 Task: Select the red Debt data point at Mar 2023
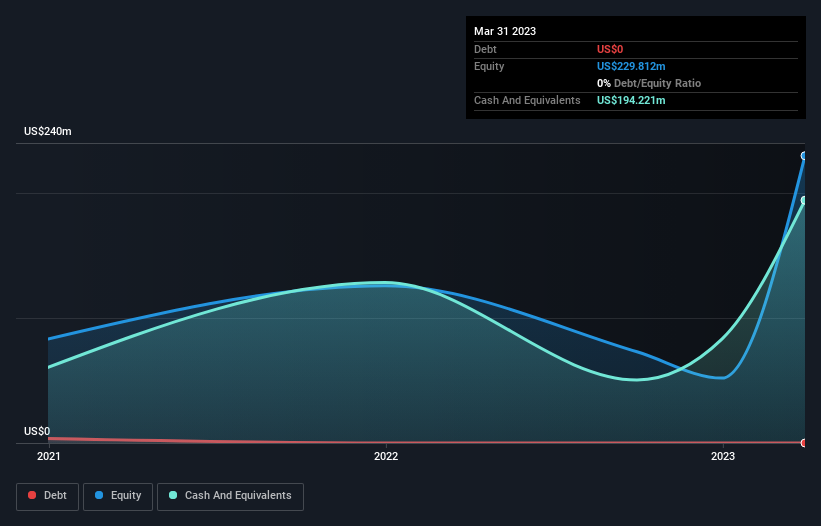(804, 443)
